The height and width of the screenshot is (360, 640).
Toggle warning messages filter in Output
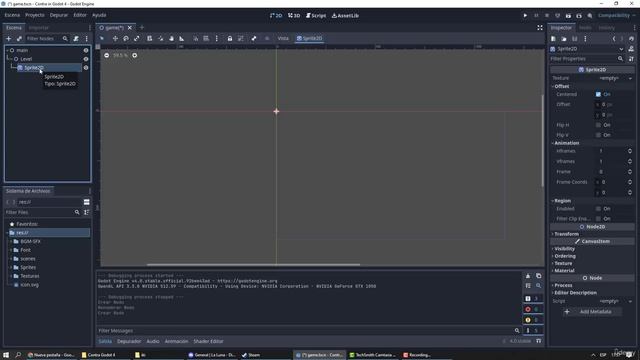tap(532, 320)
